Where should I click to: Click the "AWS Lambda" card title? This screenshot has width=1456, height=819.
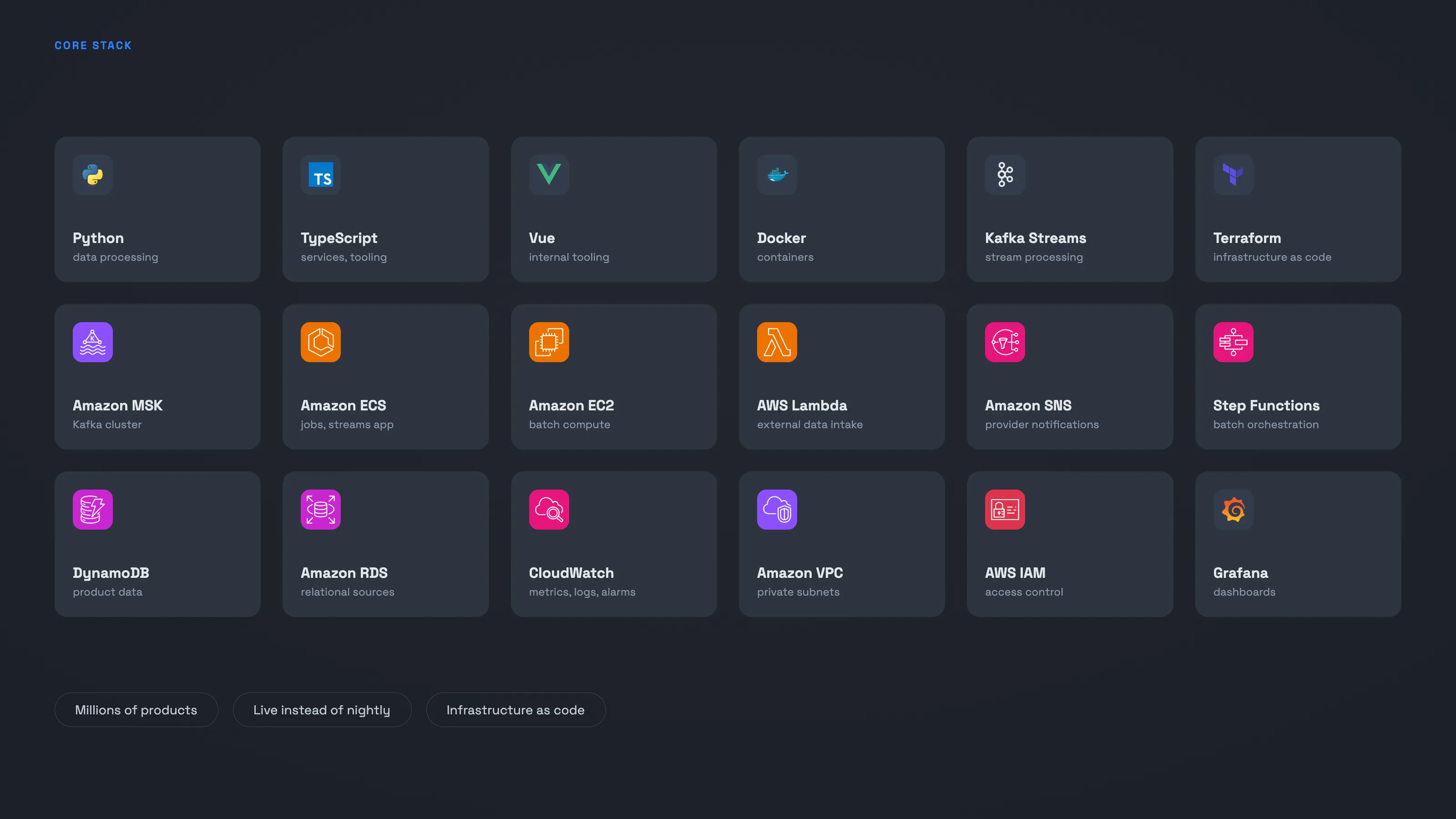pyautogui.click(x=802, y=405)
